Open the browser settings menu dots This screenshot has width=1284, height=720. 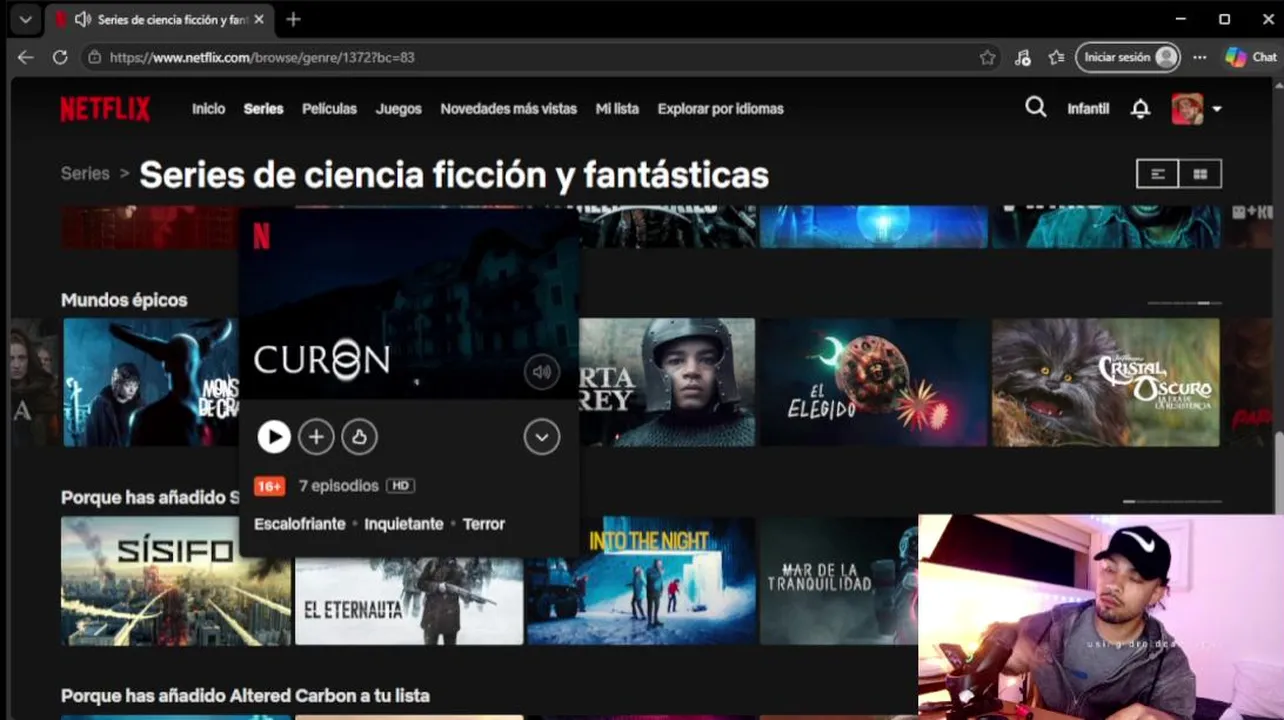tap(1200, 57)
